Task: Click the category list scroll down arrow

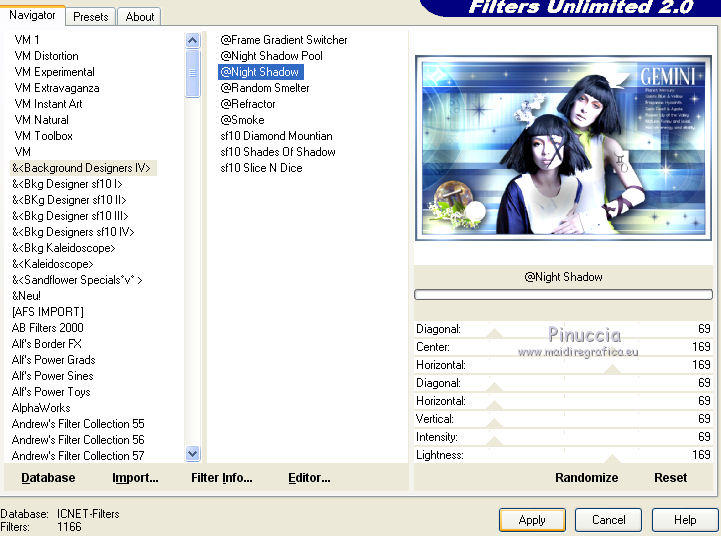Action: click(x=193, y=454)
